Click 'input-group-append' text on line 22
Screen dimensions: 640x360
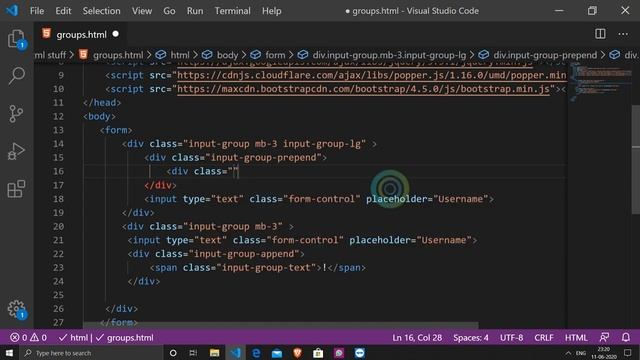[x=244, y=254]
